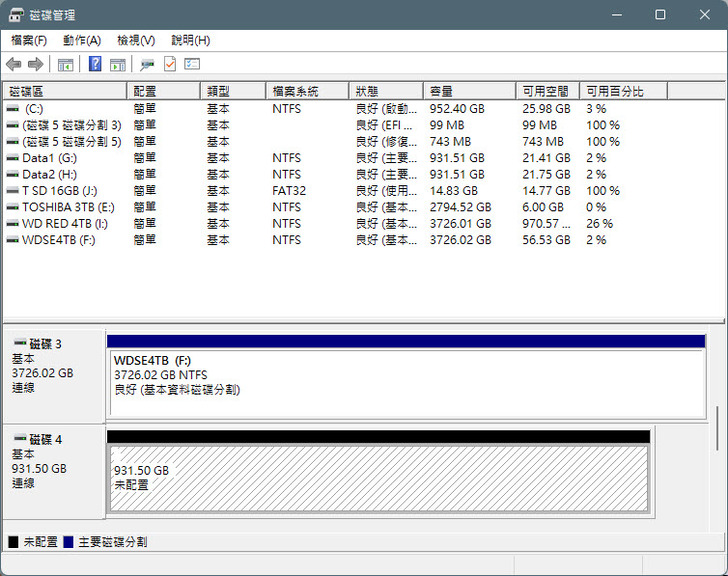Viewport: 728px width, 576px height.
Task: Toggle the show/hide console tree icon
Action: pos(66,65)
